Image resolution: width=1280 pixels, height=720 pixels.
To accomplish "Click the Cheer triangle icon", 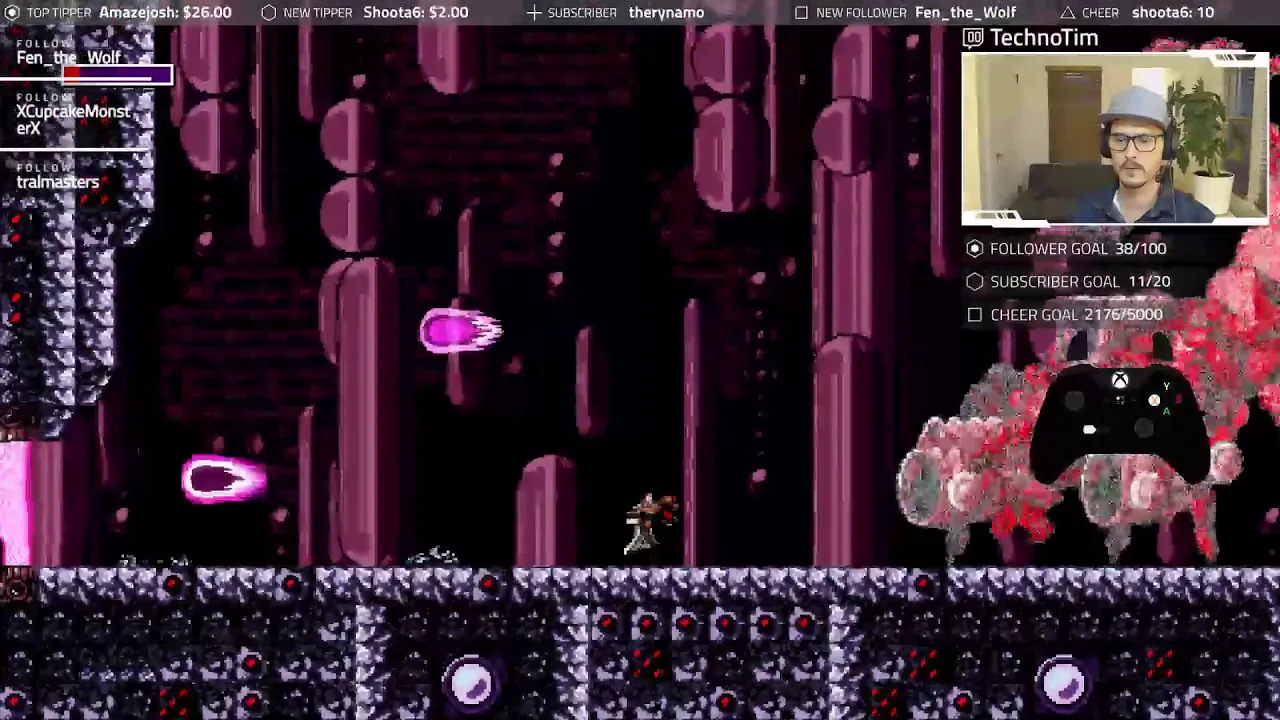I will (x=1067, y=13).
